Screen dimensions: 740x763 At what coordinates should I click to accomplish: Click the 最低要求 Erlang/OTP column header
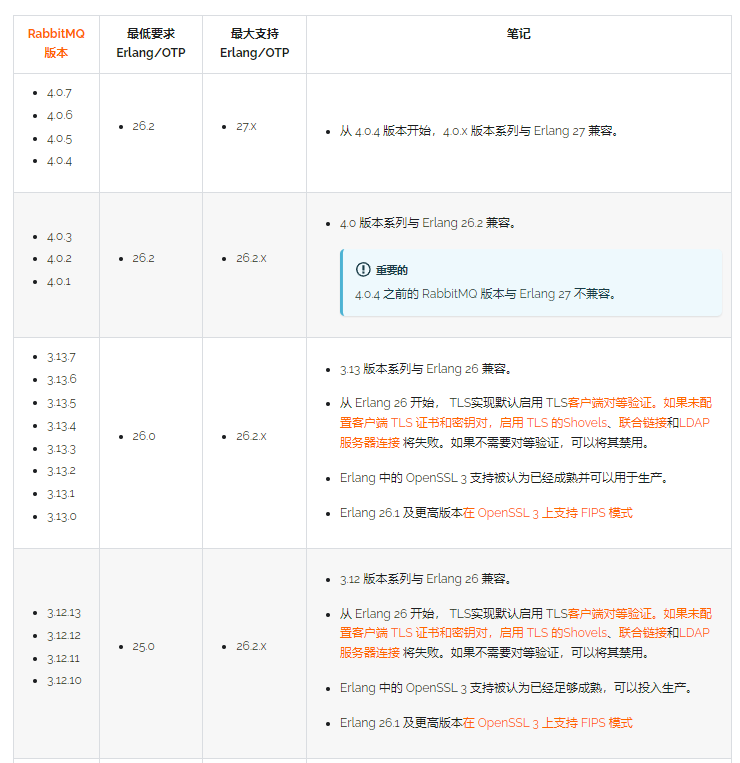[x=151, y=43]
